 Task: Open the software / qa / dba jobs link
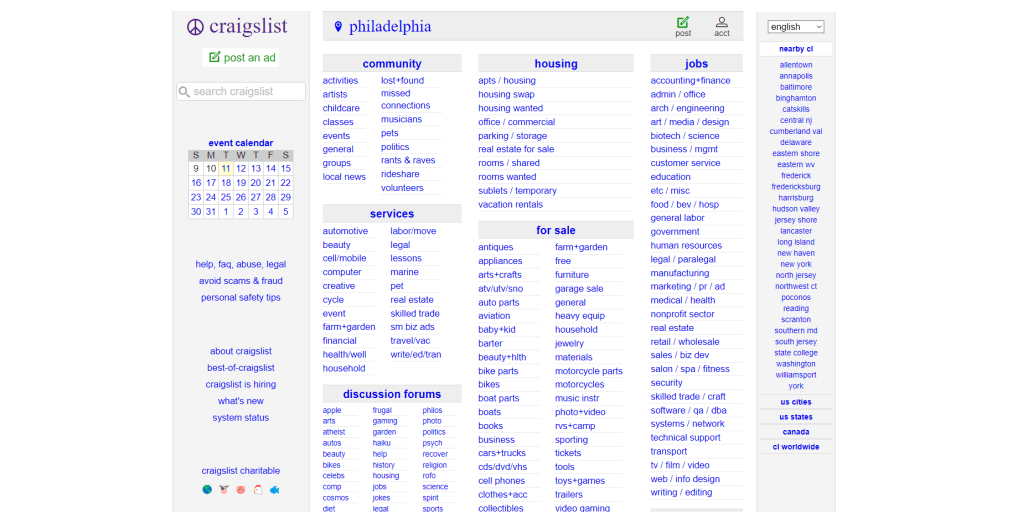(688, 410)
